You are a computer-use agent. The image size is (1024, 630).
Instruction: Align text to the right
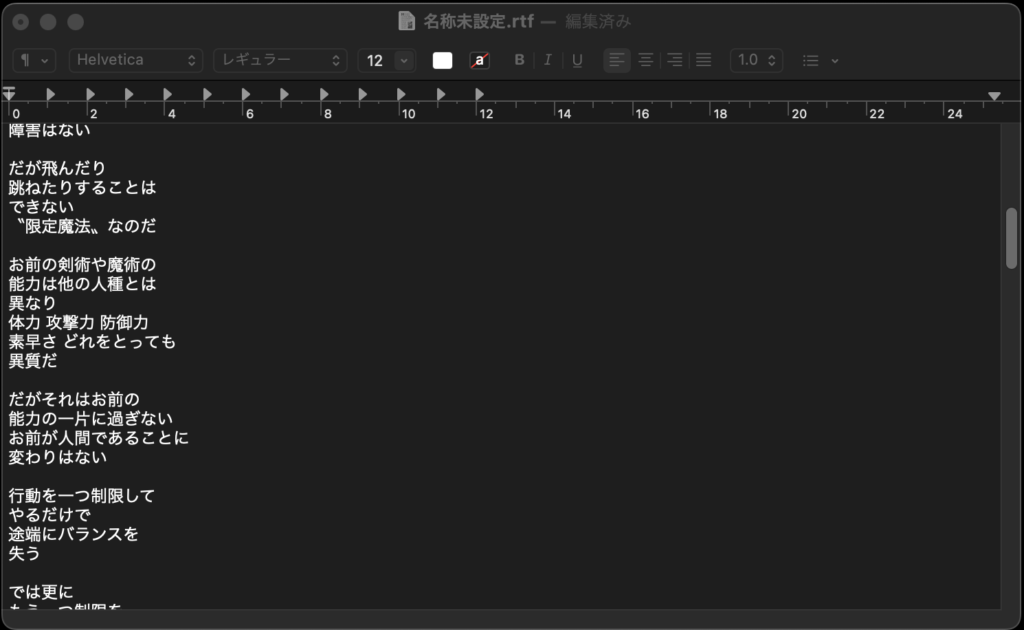[x=675, y=60]
